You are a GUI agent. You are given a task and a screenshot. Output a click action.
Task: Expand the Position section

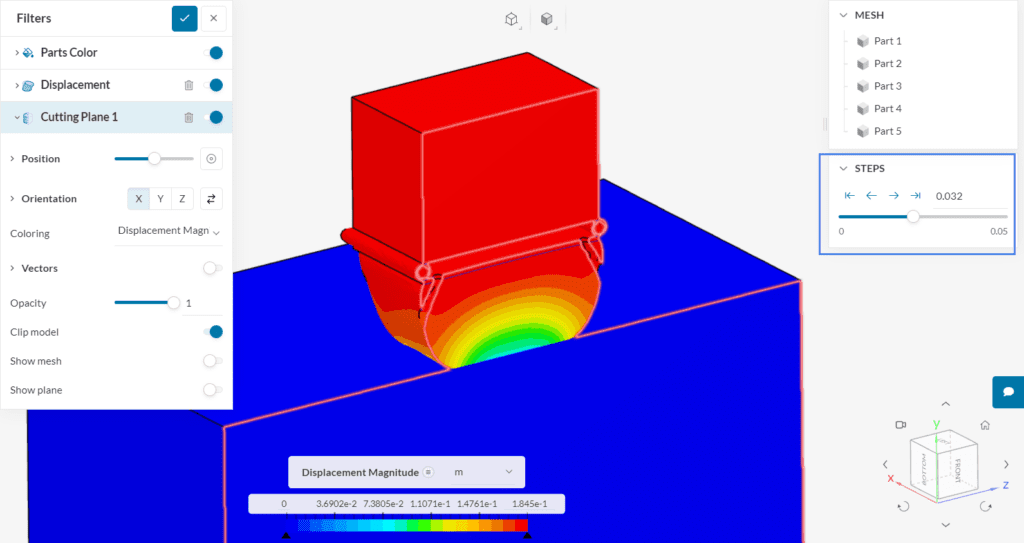coord(12,159)
